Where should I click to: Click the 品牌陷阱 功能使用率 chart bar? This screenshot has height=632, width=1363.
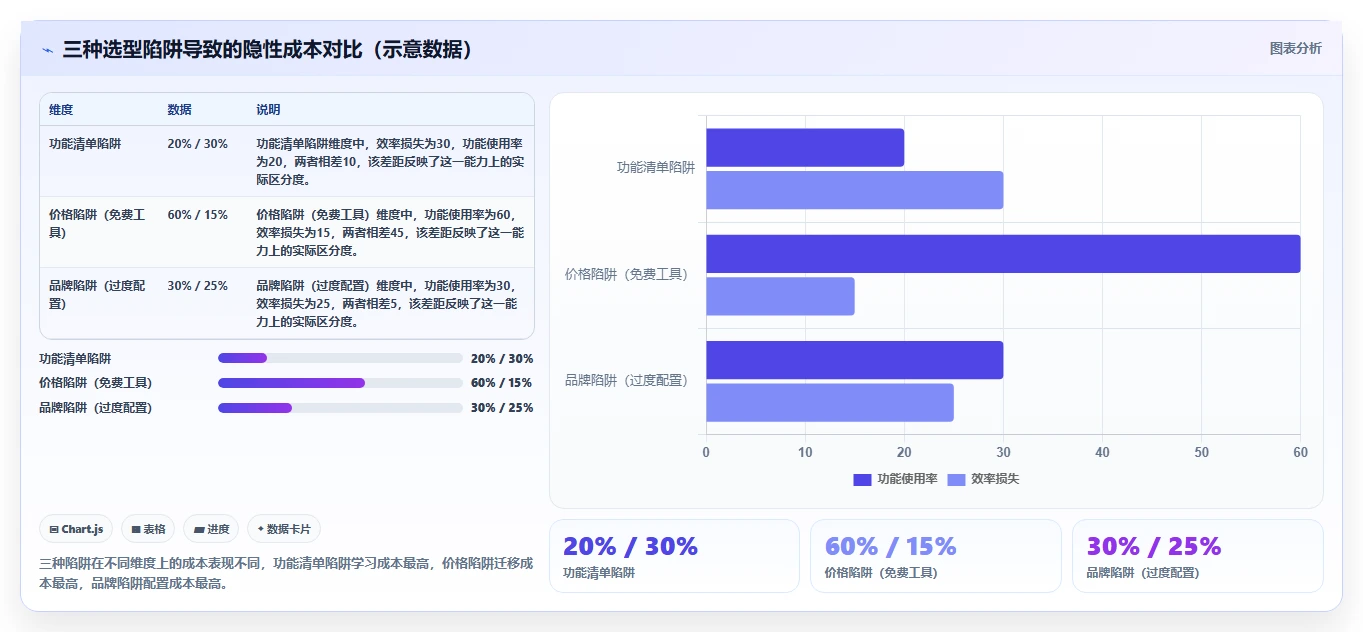tap(854, 360)
